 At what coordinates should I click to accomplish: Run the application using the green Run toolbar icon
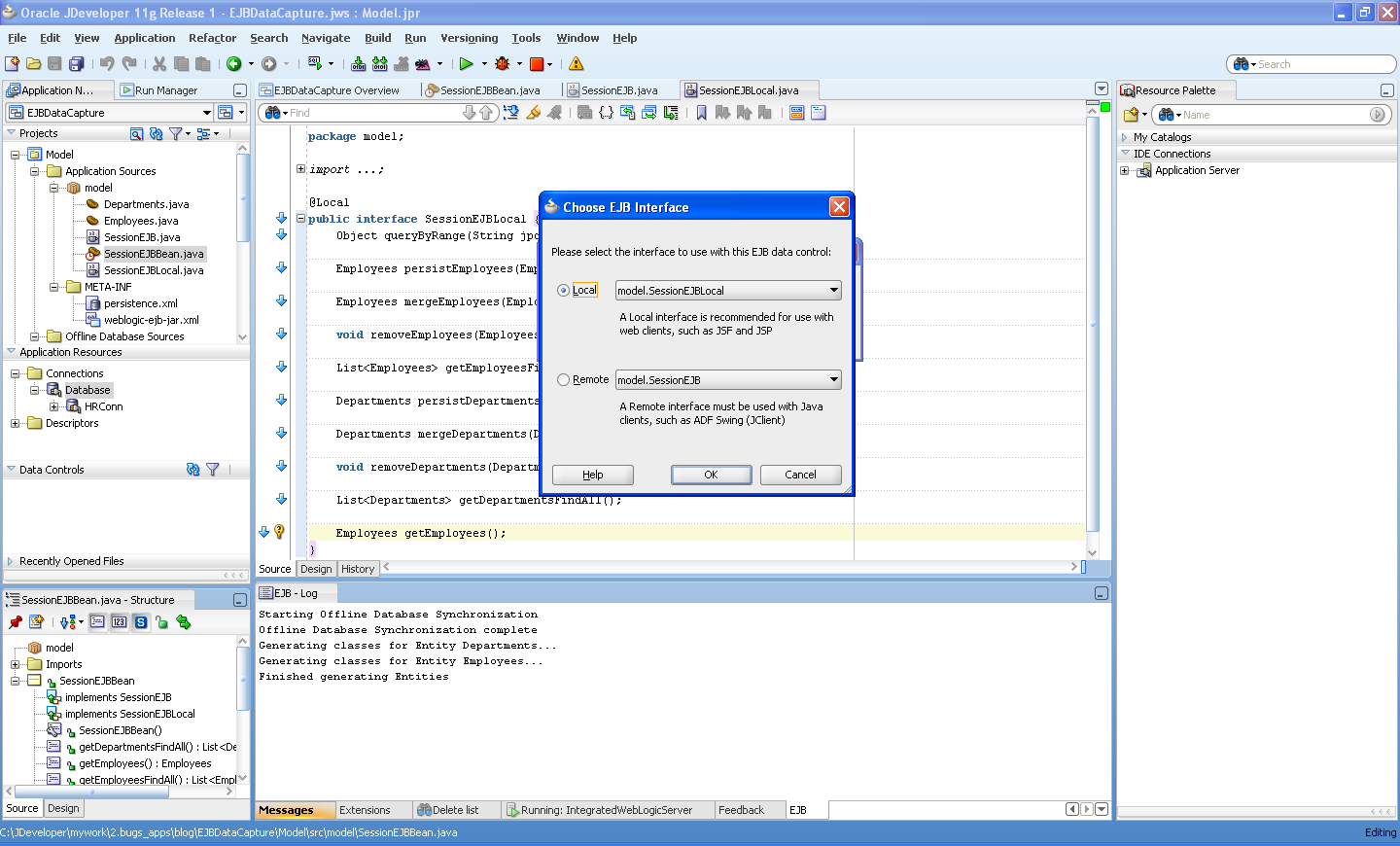pyautogui.click(x=468, y=62)
